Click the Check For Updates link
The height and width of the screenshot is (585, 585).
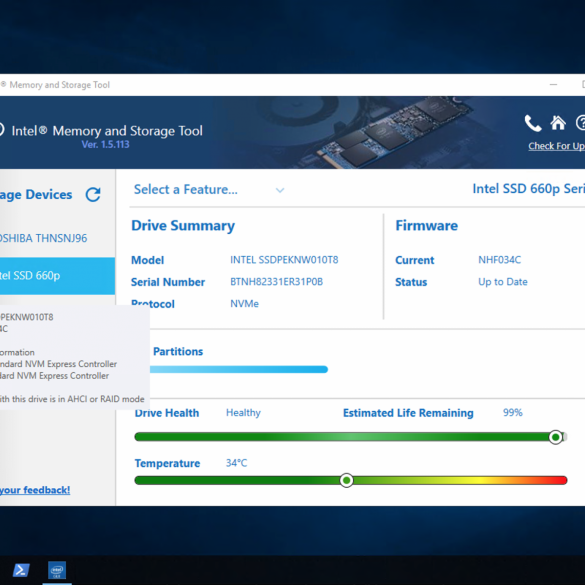[x=557, y=146]
